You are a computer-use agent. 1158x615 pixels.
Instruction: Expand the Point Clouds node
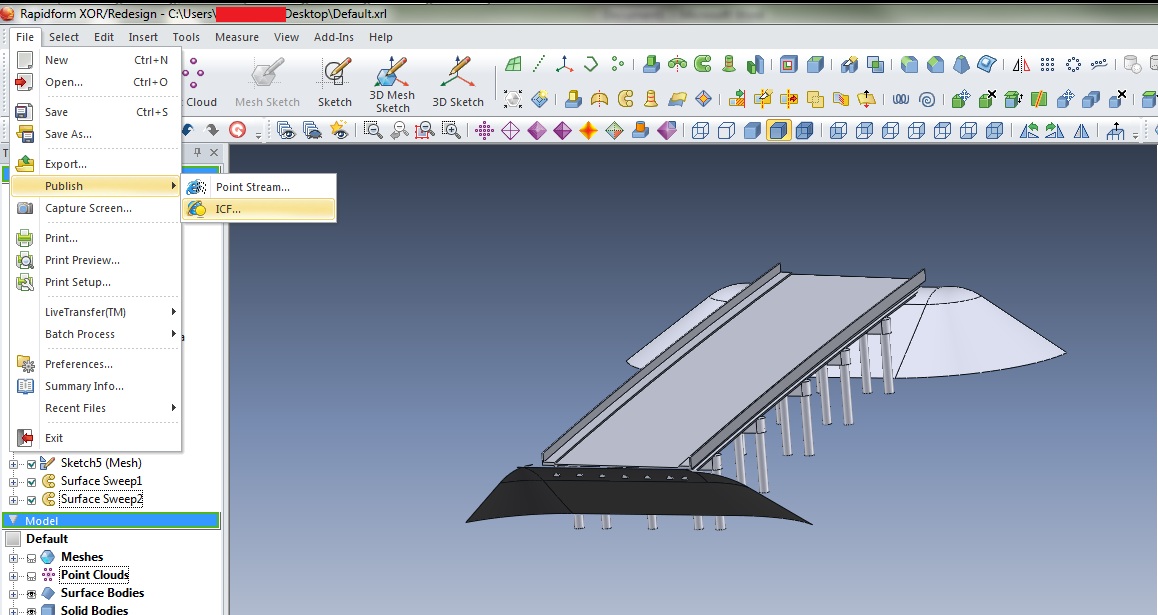click(12, 575)
